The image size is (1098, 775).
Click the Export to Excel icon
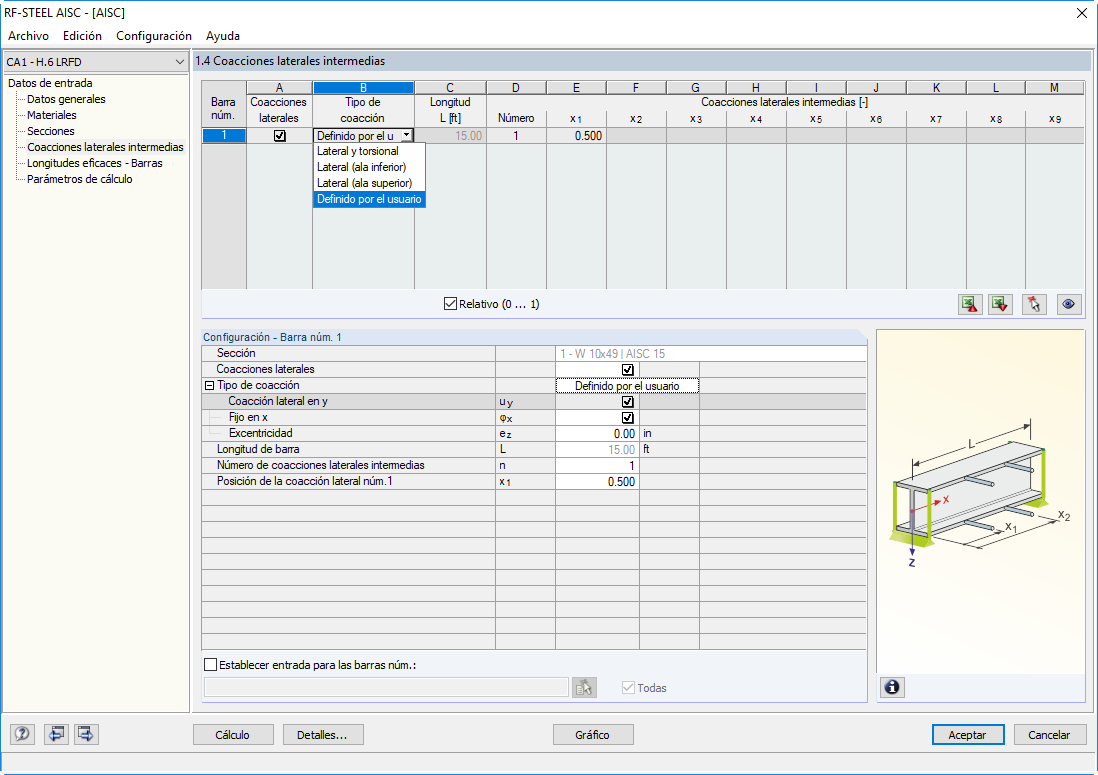970,305
